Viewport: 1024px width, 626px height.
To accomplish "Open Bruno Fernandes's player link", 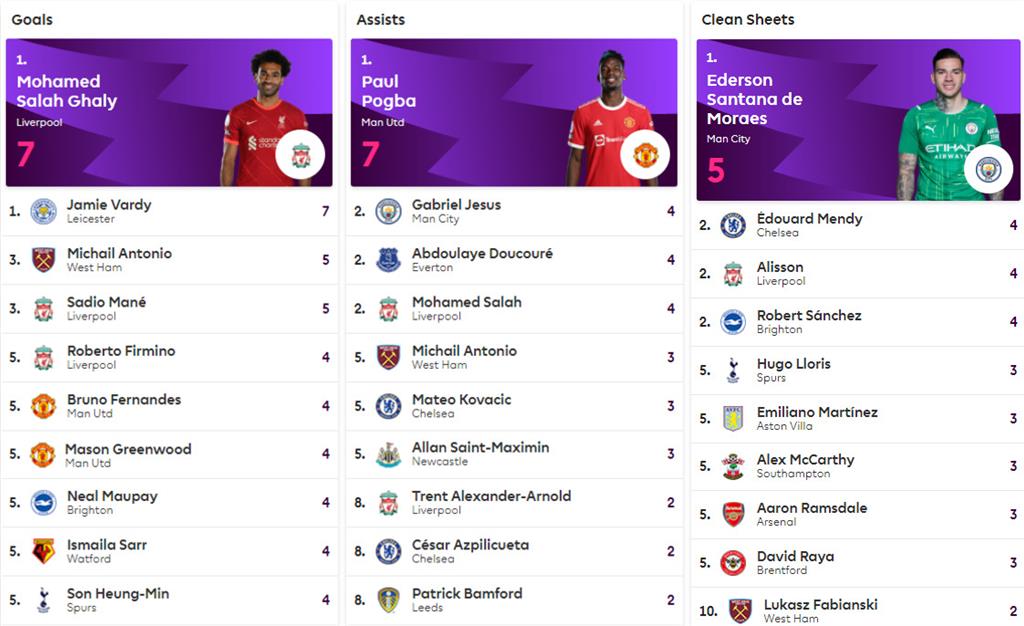I will (x=124, y=400).
